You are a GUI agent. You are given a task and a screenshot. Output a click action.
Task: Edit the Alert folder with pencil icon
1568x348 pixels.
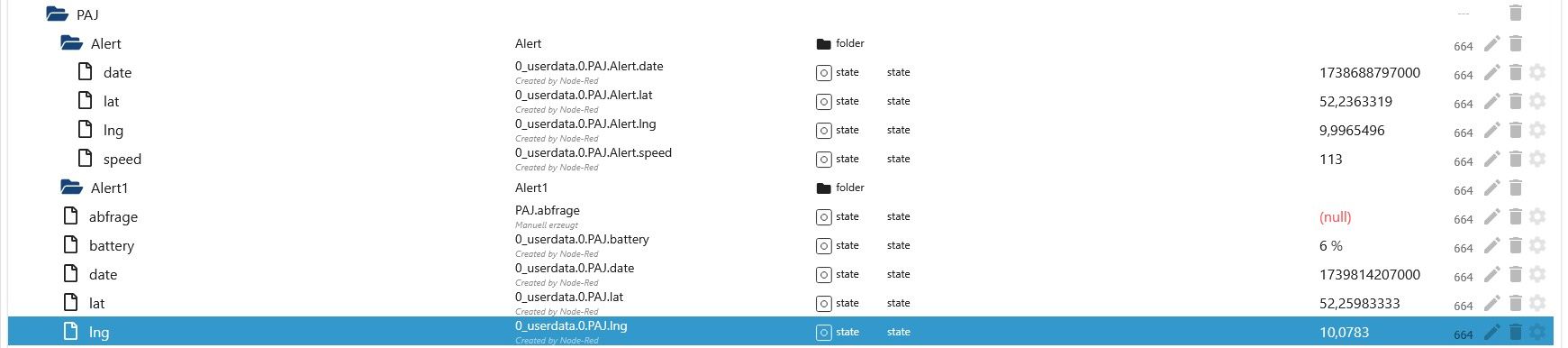[x=1492, y=43]
